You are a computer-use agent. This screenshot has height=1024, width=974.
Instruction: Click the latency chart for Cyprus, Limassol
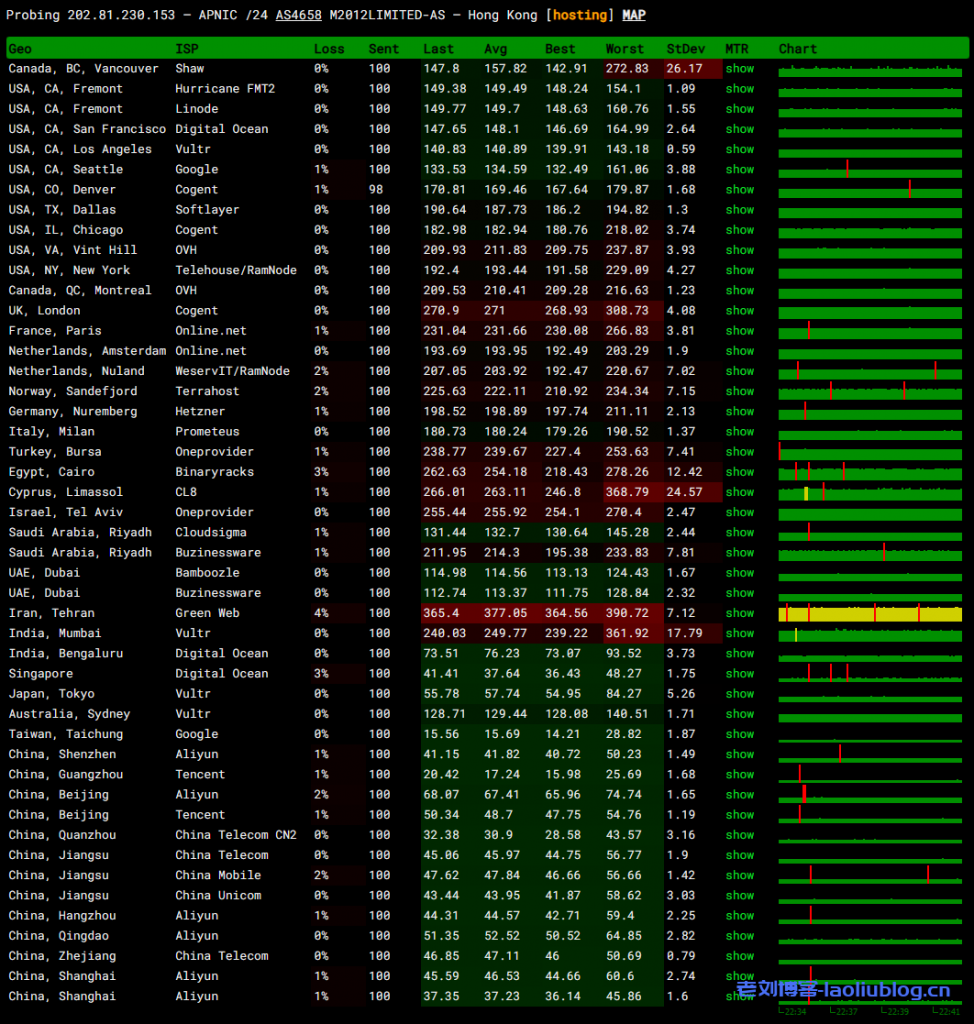coord(870,492)
